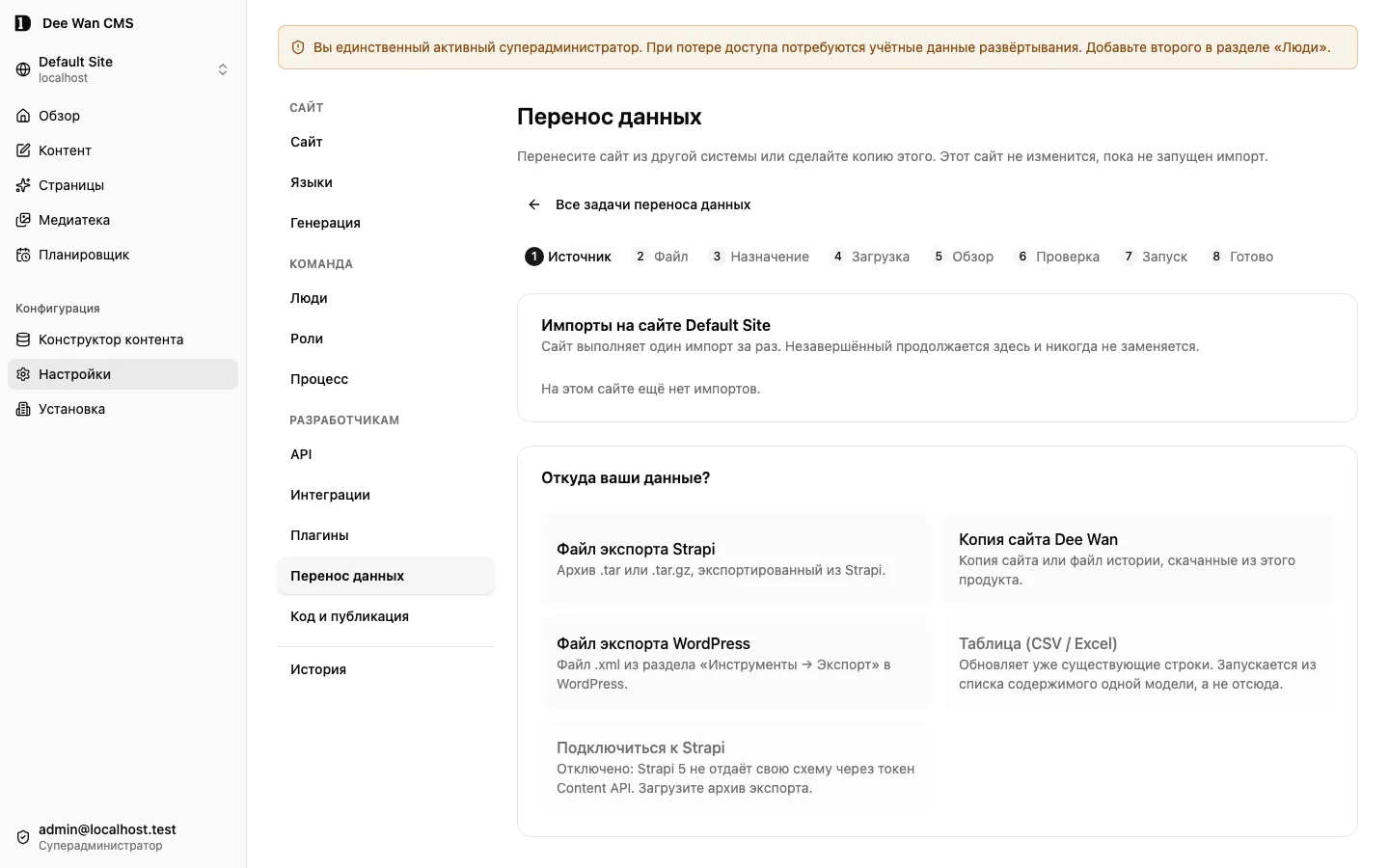1389x868 pixels.
Task: Click step 5 Обзор in the wizard
Action: [962, 257]
